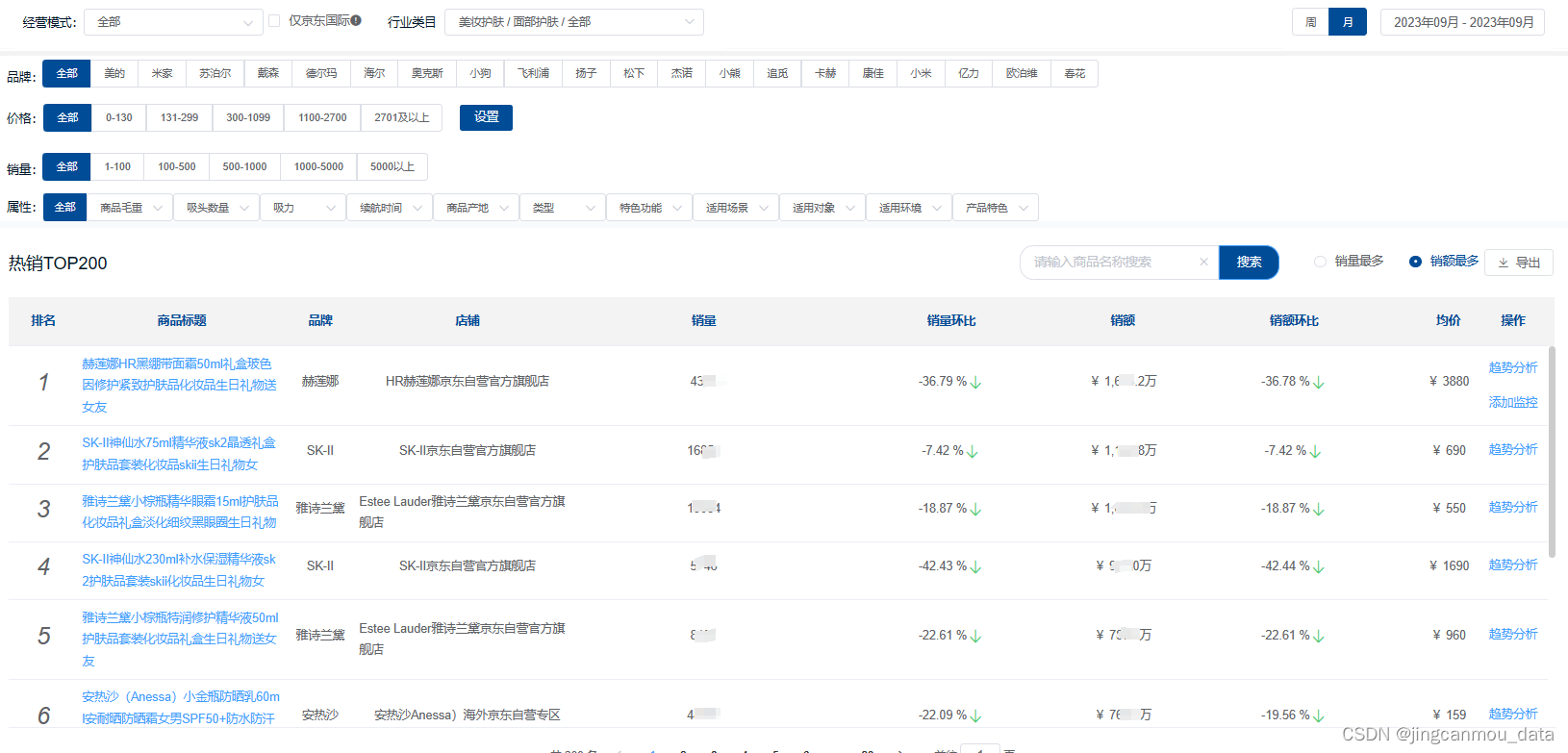The height and width of the screenshot is (753, 1568).
Task: Filter by sales volume 1000-5000
Action: (x=318, y=166)
